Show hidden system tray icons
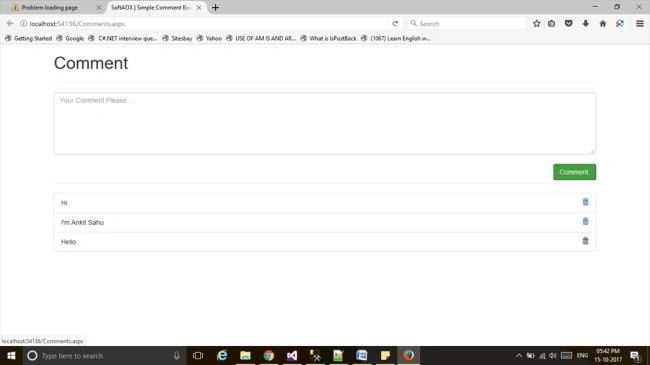 click(519, 355)
